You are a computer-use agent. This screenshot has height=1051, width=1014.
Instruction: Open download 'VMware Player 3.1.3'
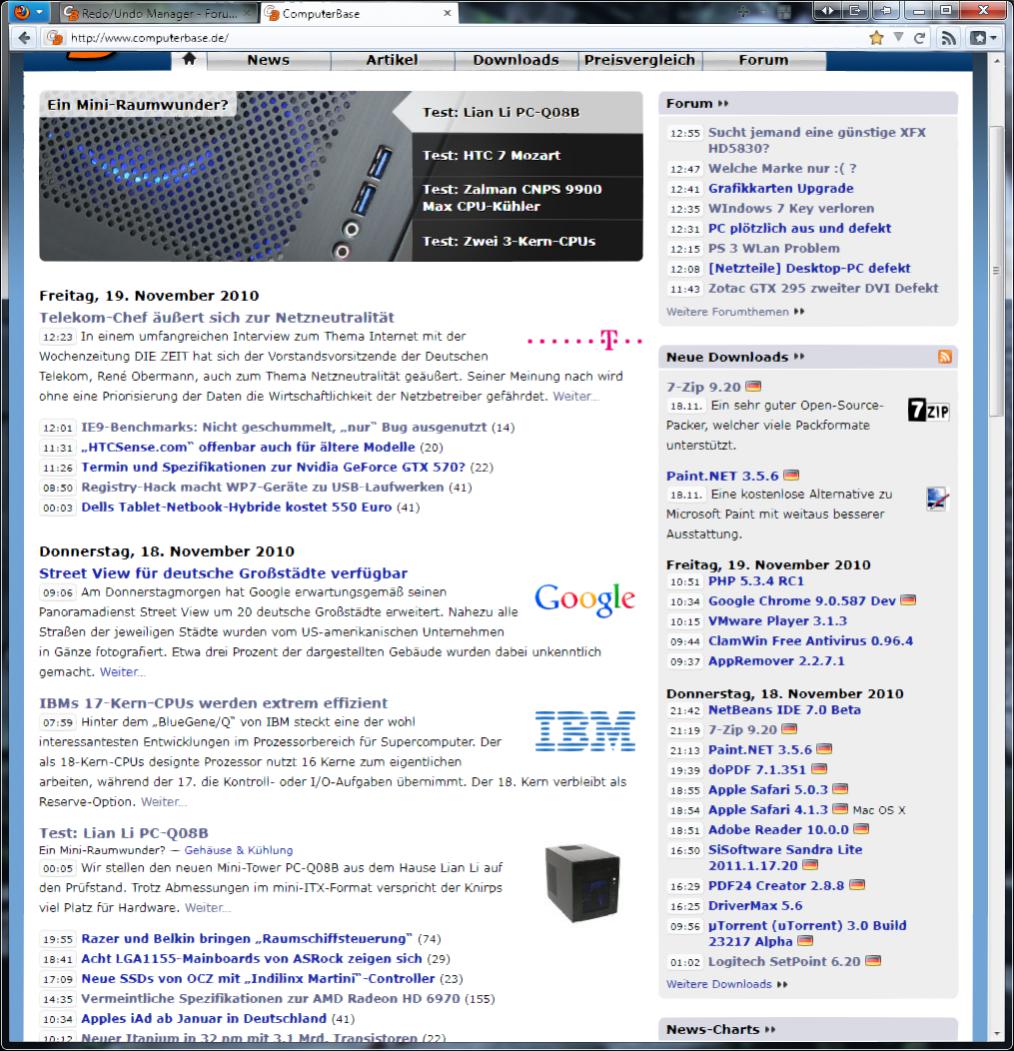pos(777,621)
